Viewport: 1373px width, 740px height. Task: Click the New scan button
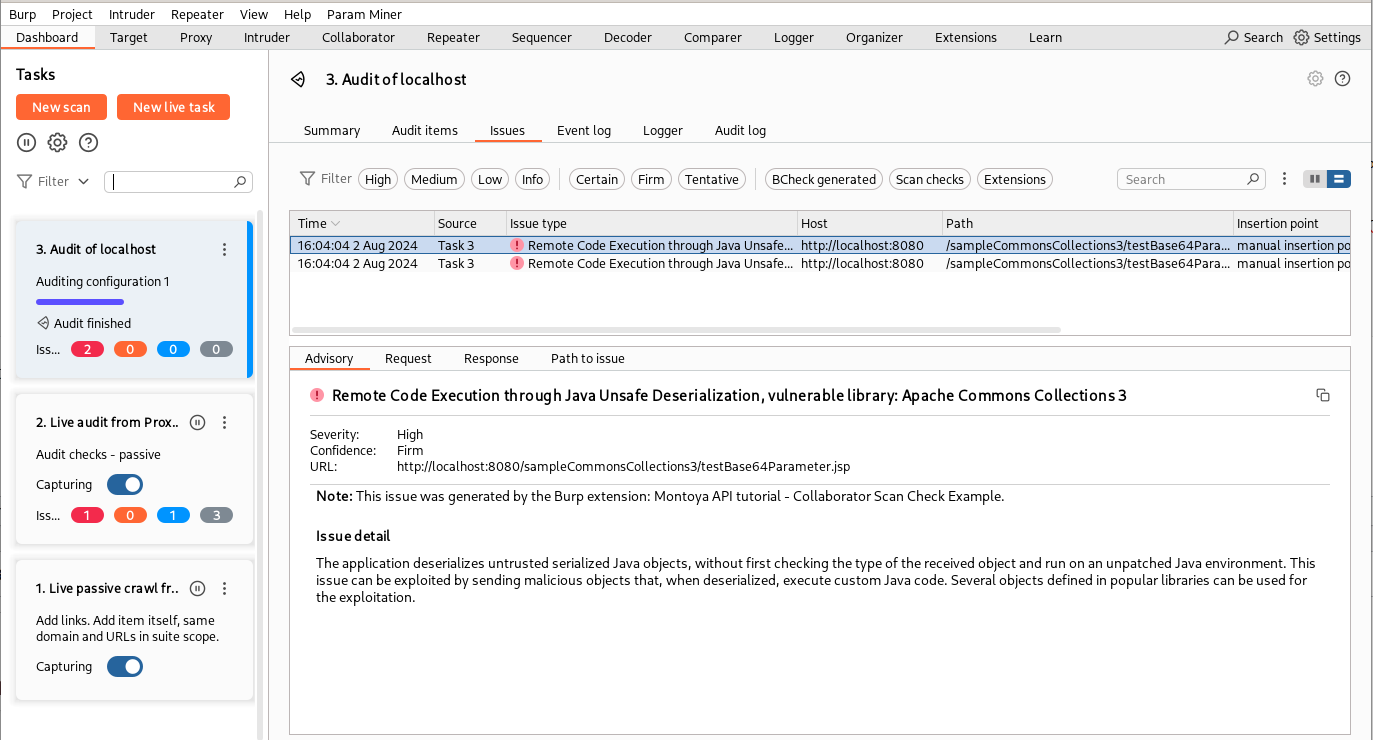point(61,107)
